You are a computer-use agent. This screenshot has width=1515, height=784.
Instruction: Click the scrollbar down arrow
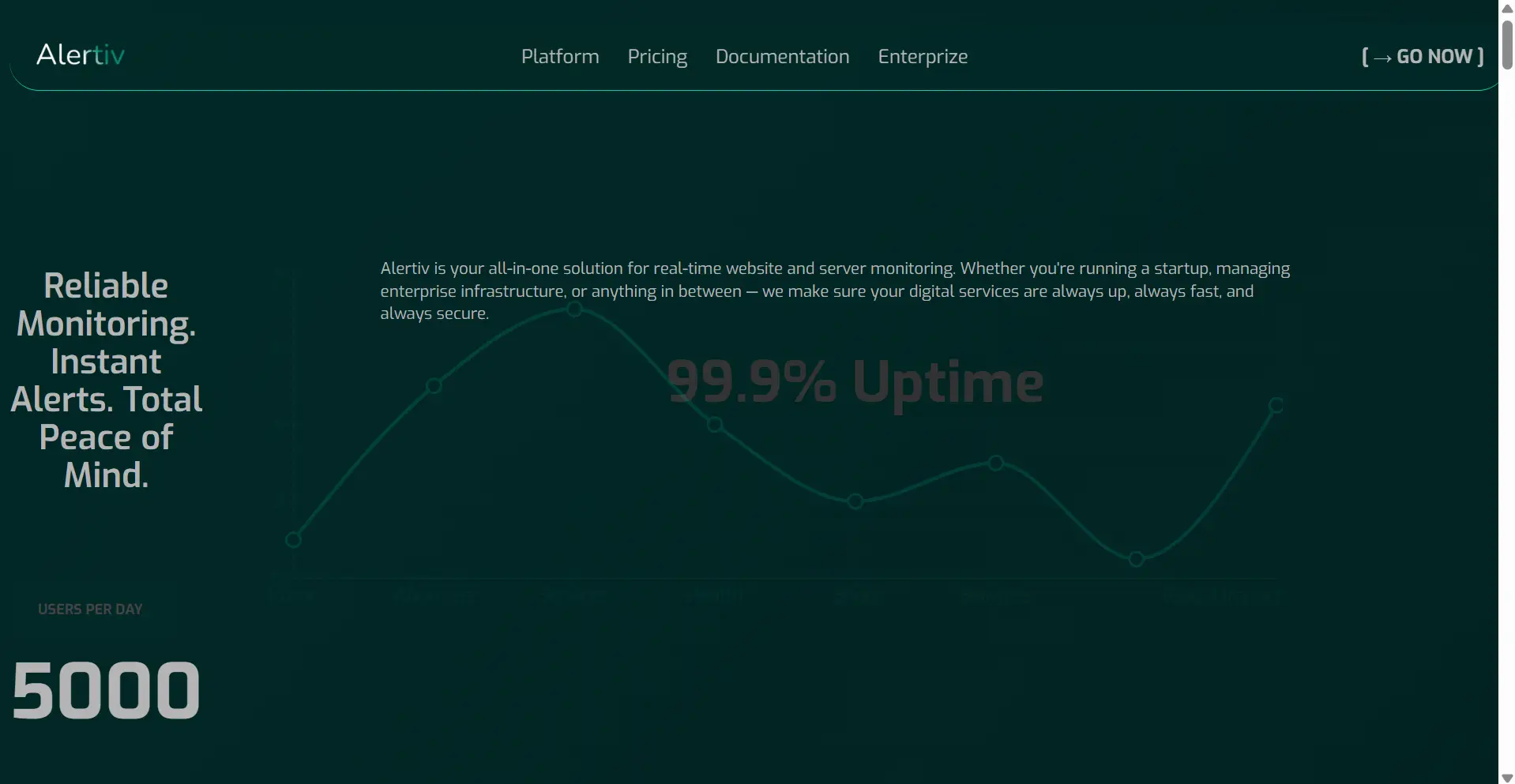[x=1507, y=776]
